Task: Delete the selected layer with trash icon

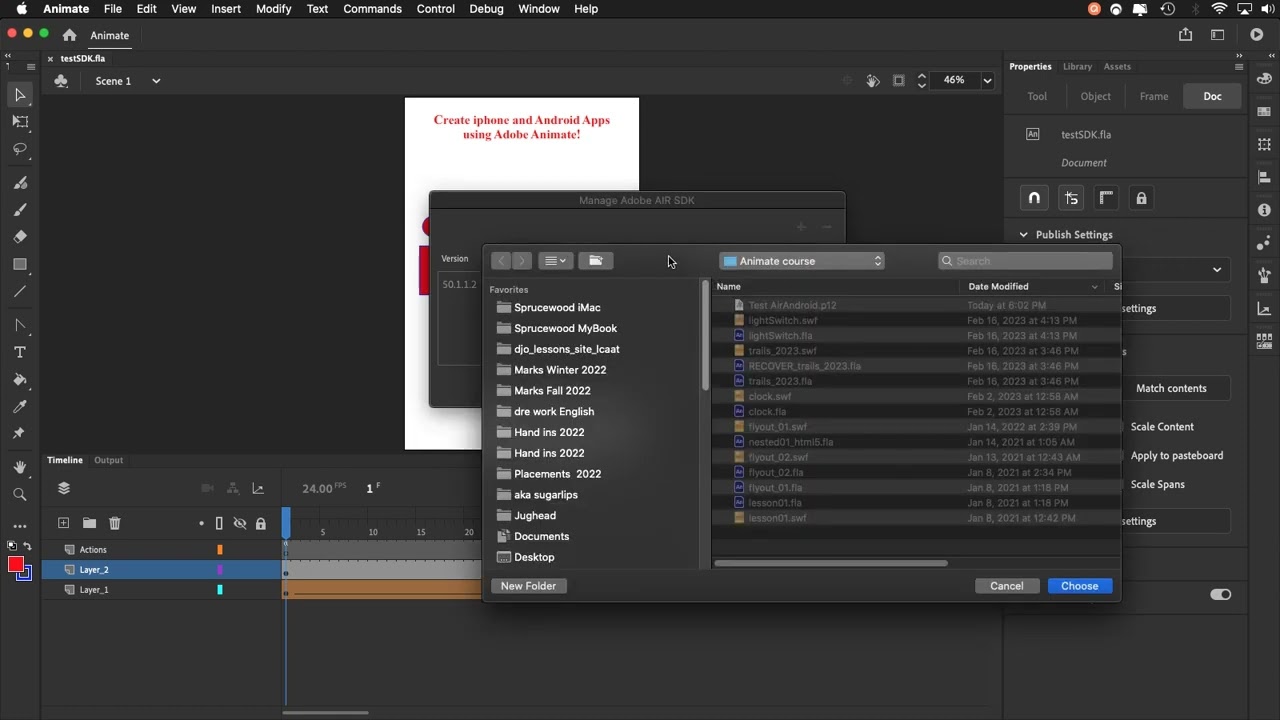Action: pyautogui.click(x=115, y=523)
